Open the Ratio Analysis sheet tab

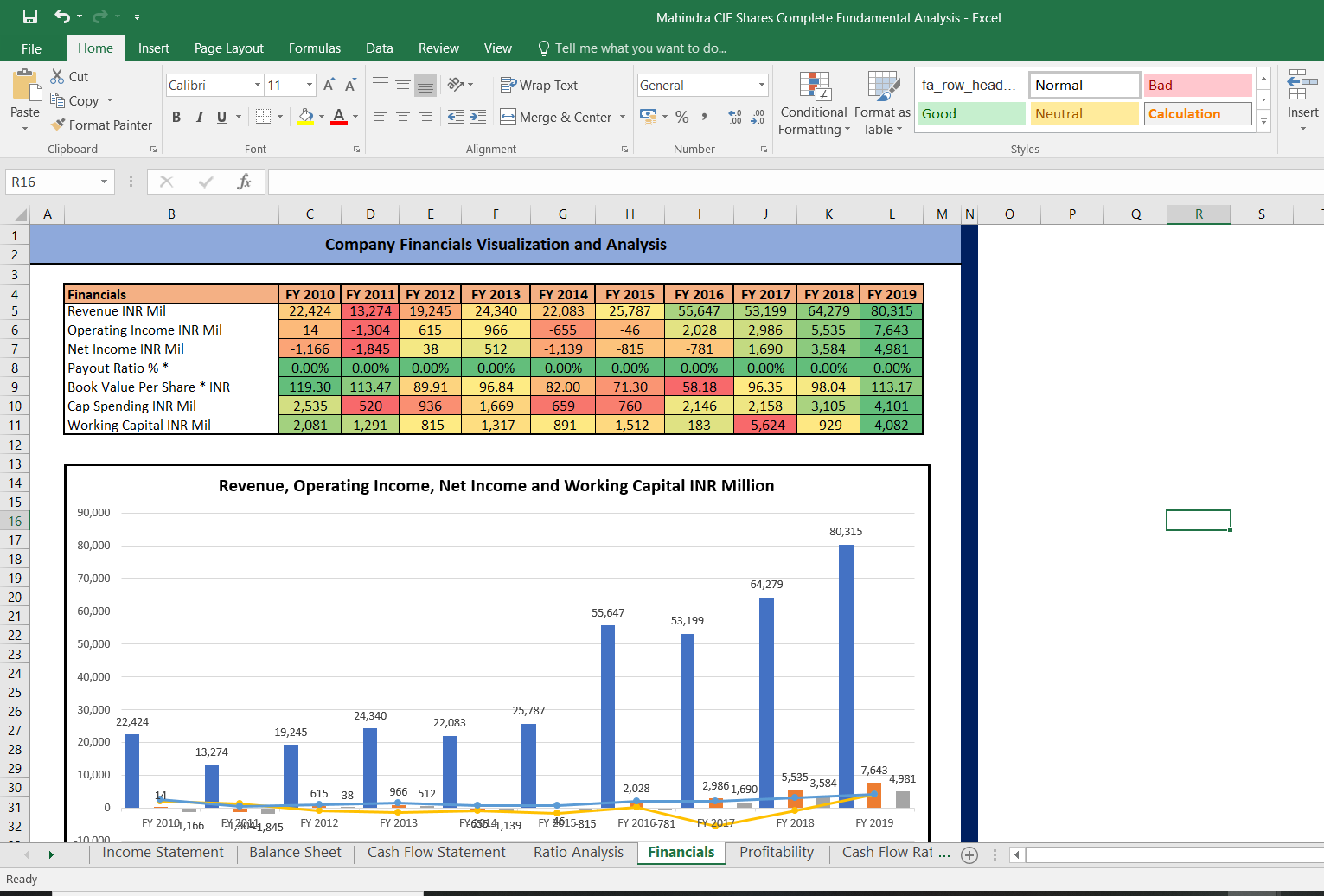[579, 853]
